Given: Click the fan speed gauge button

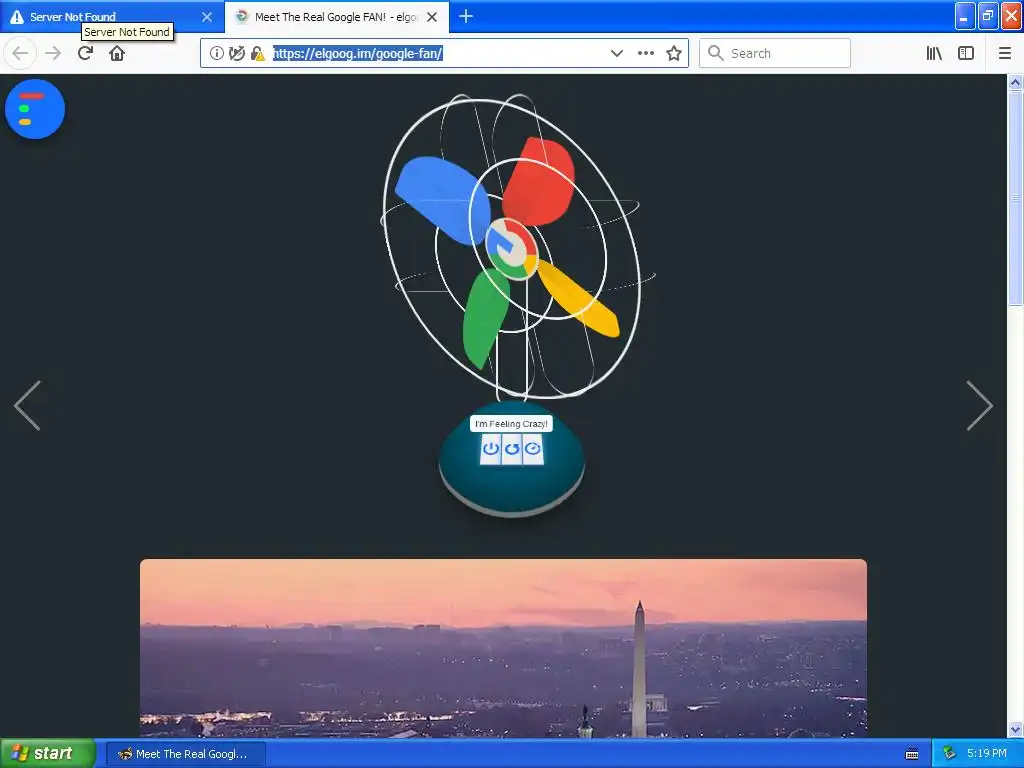Looking at the screenshot, I should point(533,449).
